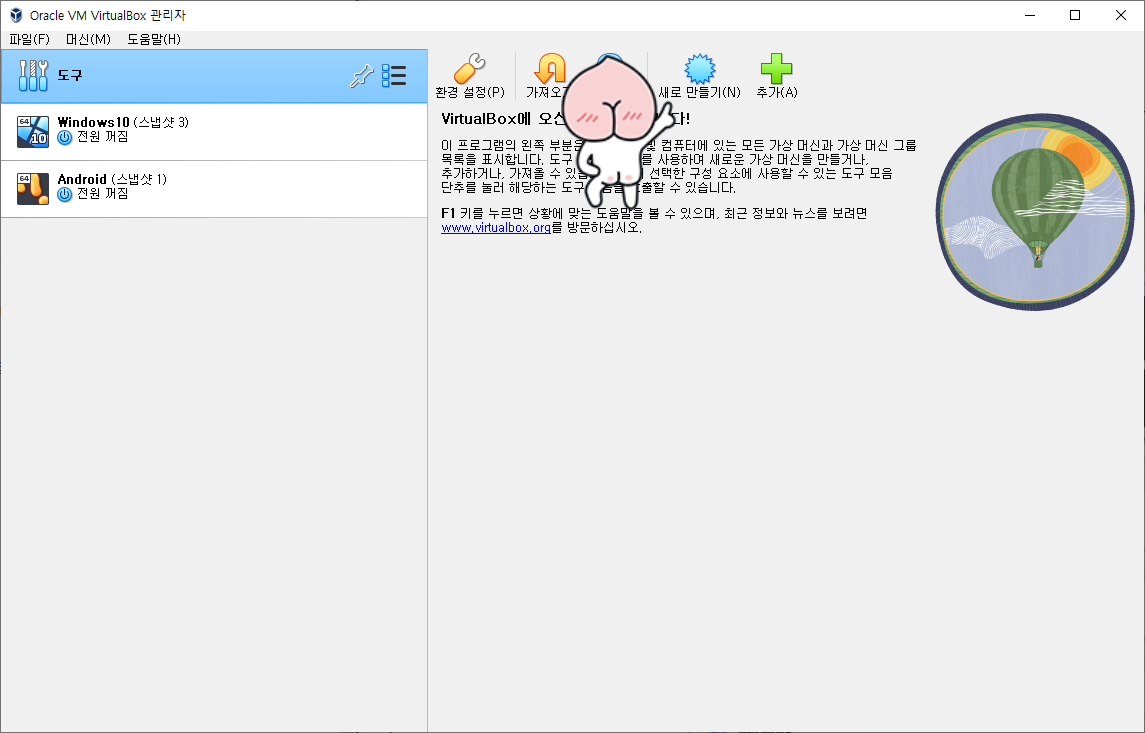
Task: Close the VirtualBox manager window
Action: (1121, 15)
